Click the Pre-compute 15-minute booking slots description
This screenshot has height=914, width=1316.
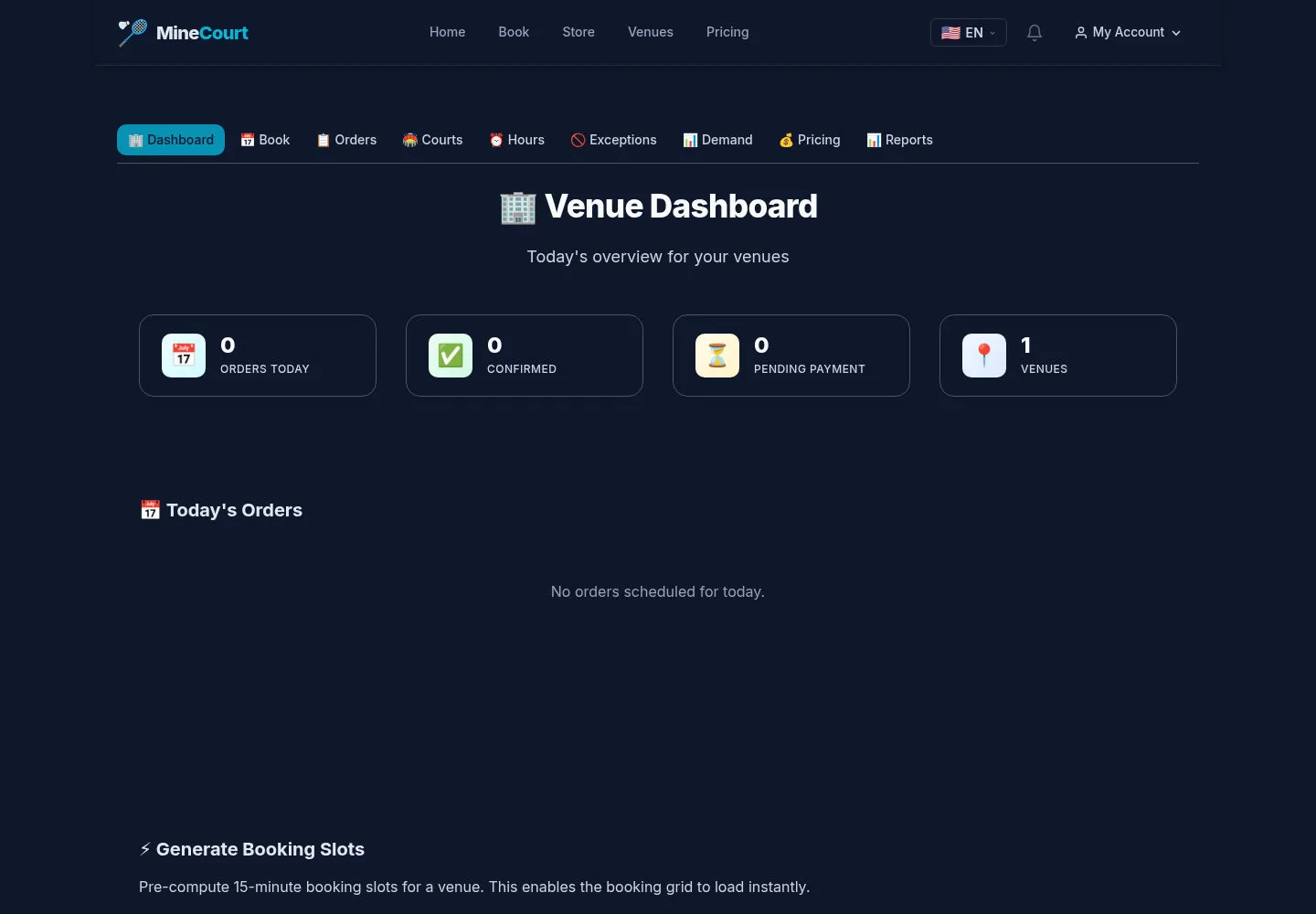[x=474, y=887]
